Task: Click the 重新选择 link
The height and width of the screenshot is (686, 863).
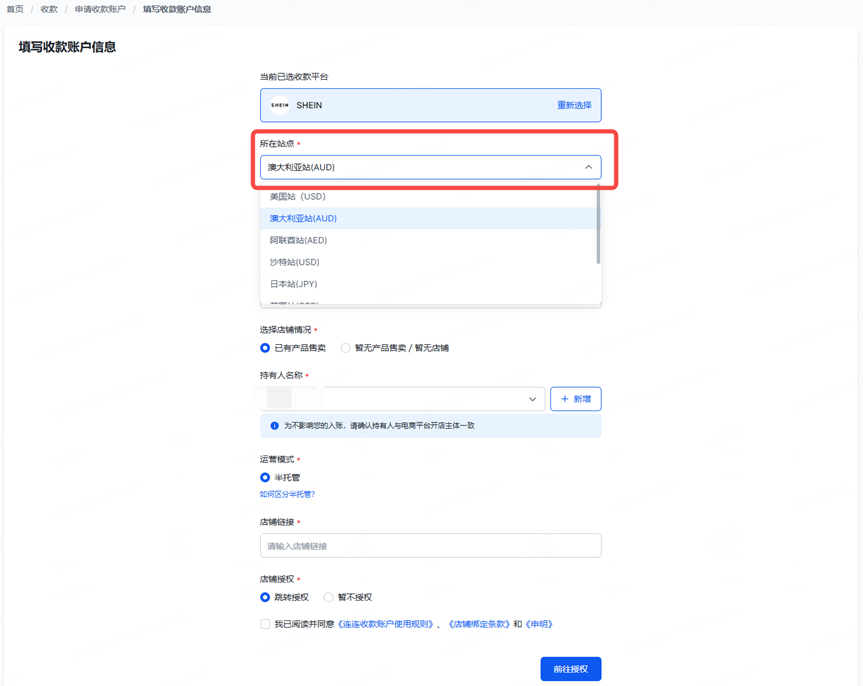Action: (x=574, y=105)
